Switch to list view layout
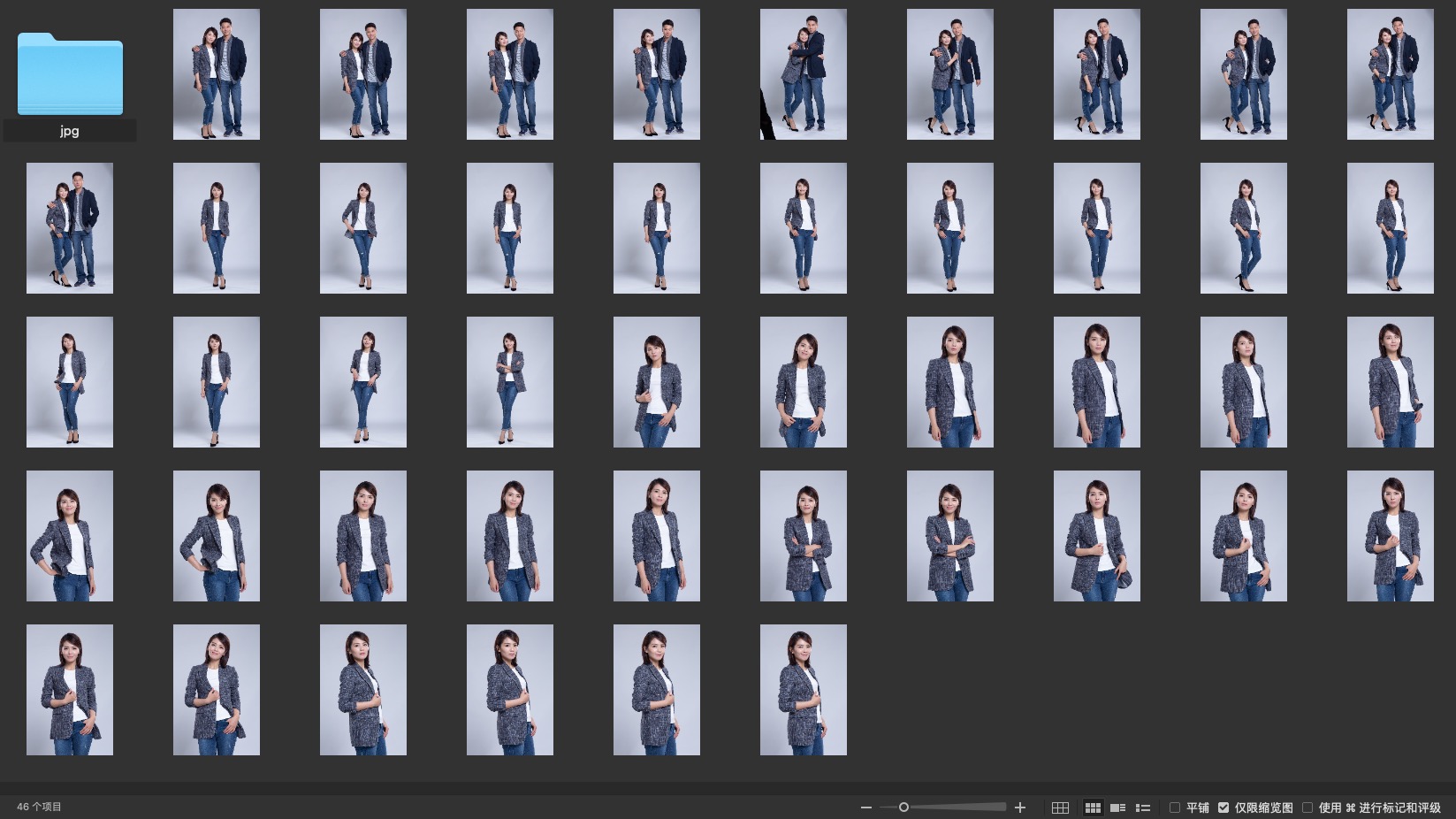Screen dimensions: 1456x819 pyautogui.click(x=1142, y=808)
